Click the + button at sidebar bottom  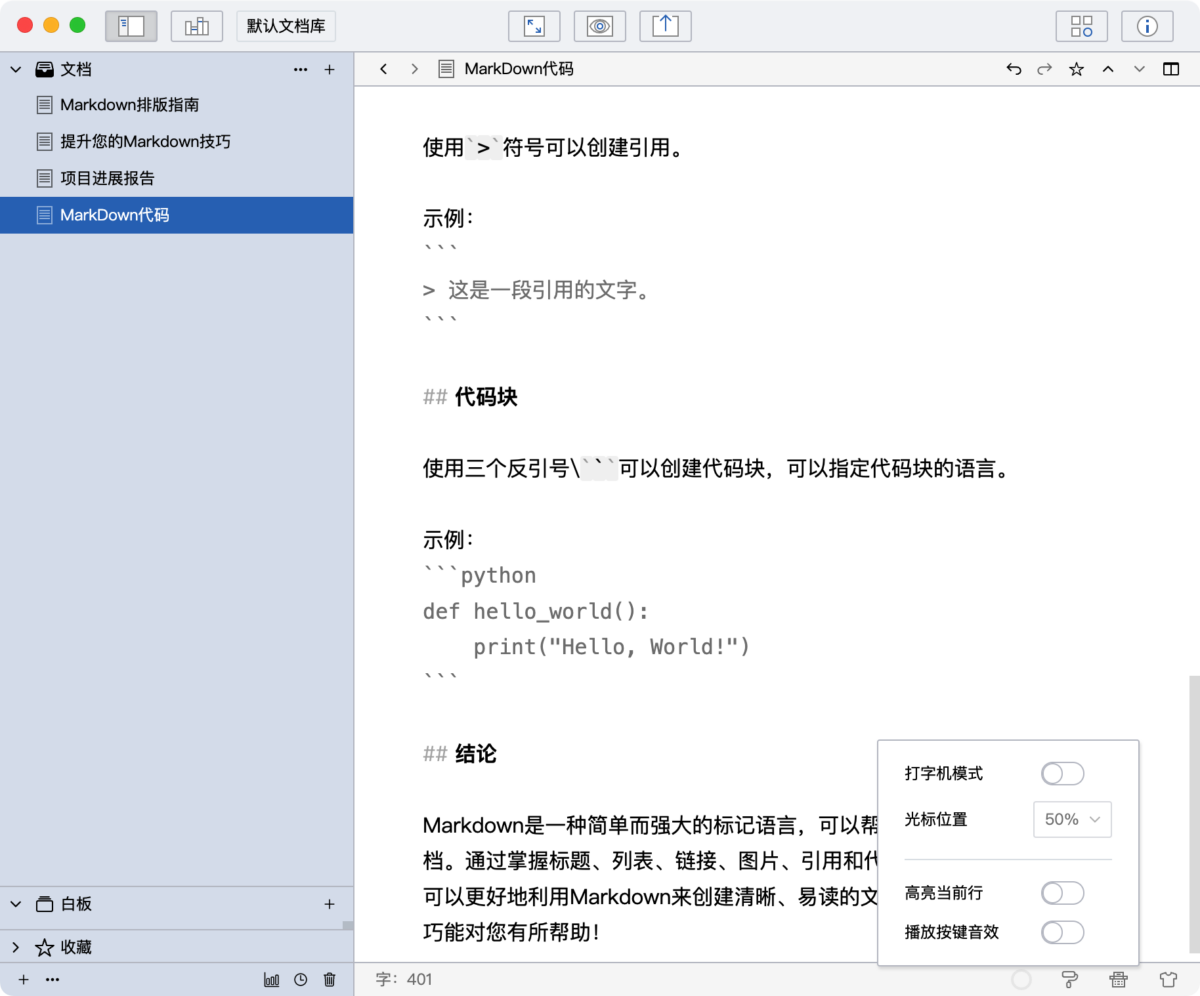click(x=24, y=980)
